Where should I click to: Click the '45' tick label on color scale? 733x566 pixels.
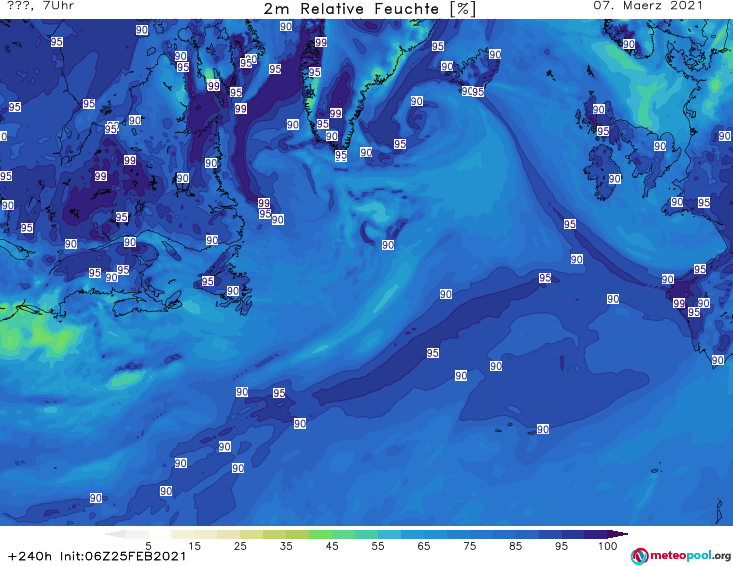click(x=332, y=546)
